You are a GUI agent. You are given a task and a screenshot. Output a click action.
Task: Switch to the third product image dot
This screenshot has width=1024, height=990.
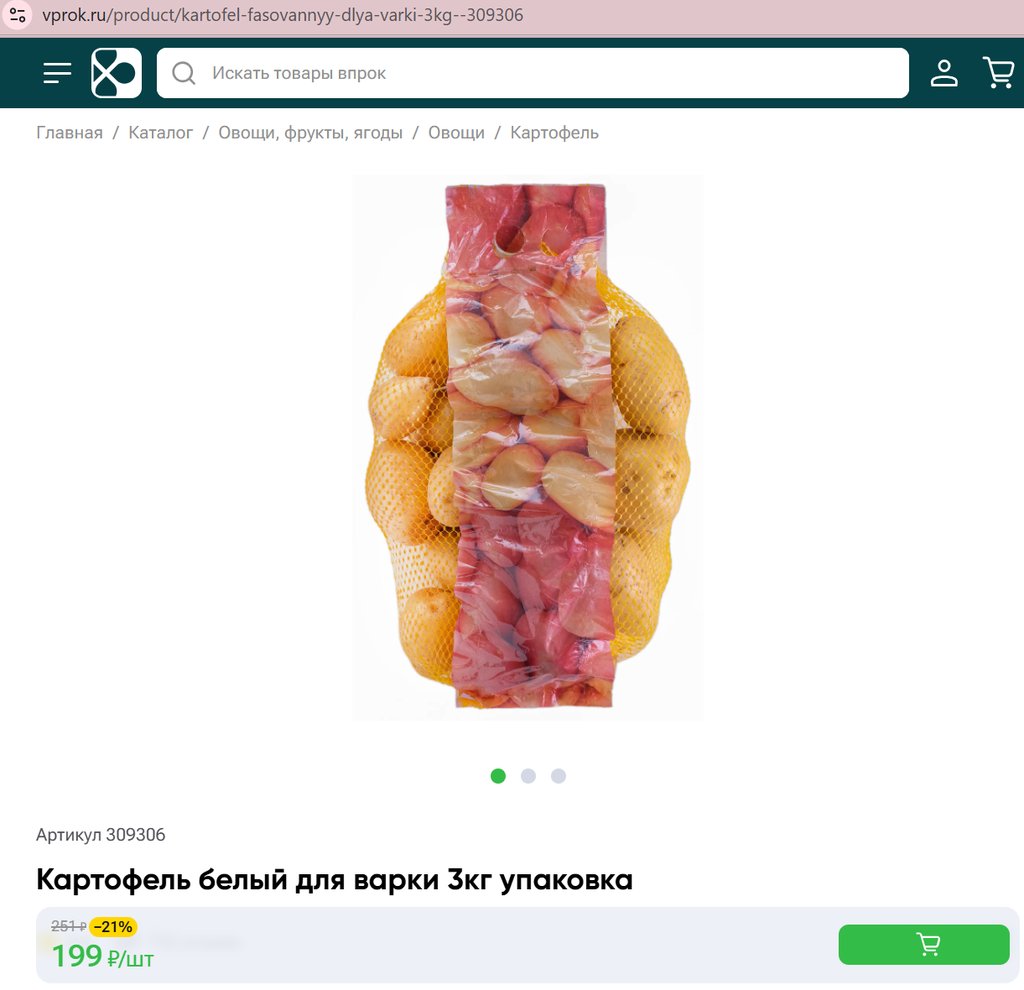[558, 775]
